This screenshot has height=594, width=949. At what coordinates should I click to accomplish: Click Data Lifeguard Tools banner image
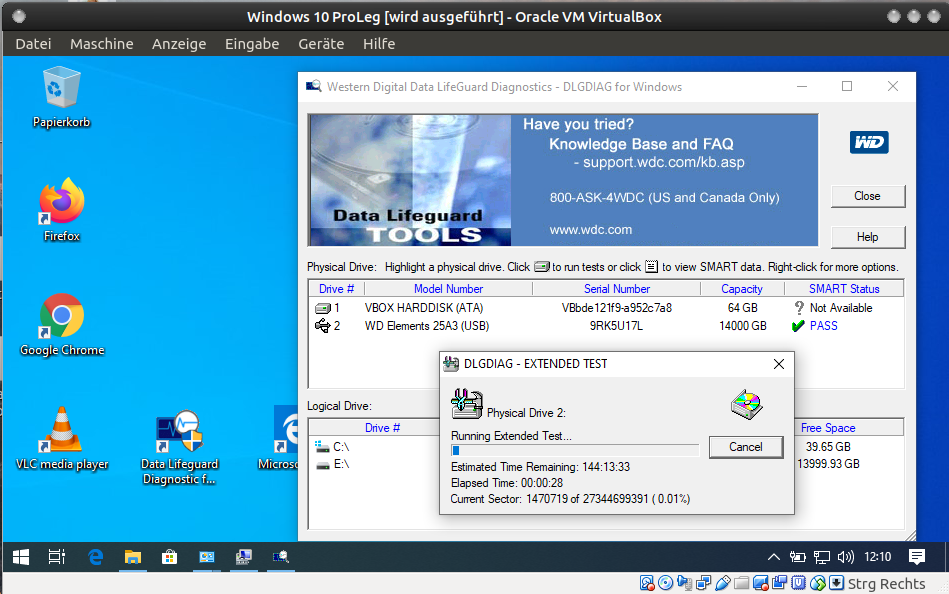(x=411, y=180)
